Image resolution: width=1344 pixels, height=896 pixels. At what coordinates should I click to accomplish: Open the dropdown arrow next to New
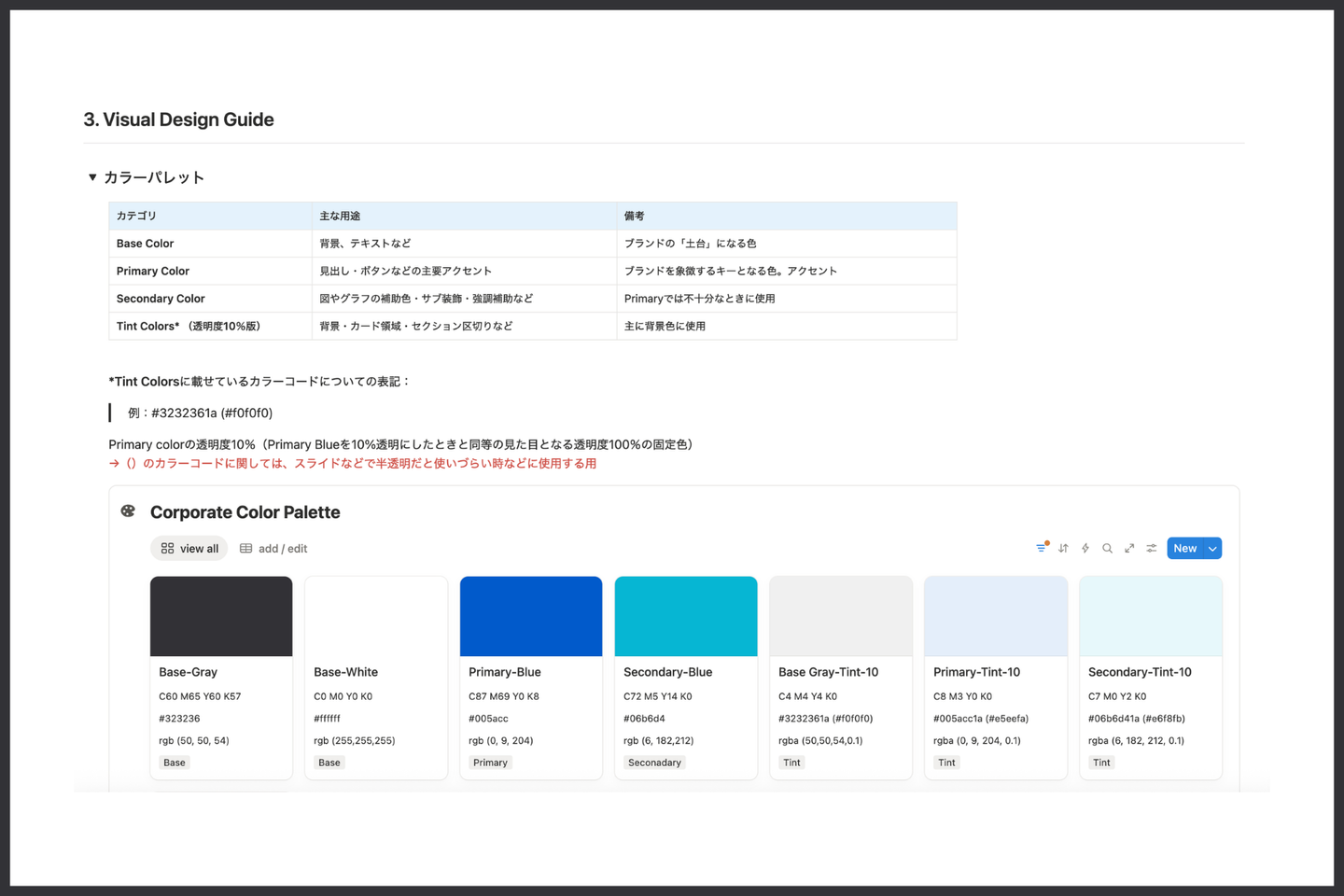pos(1212,548)
